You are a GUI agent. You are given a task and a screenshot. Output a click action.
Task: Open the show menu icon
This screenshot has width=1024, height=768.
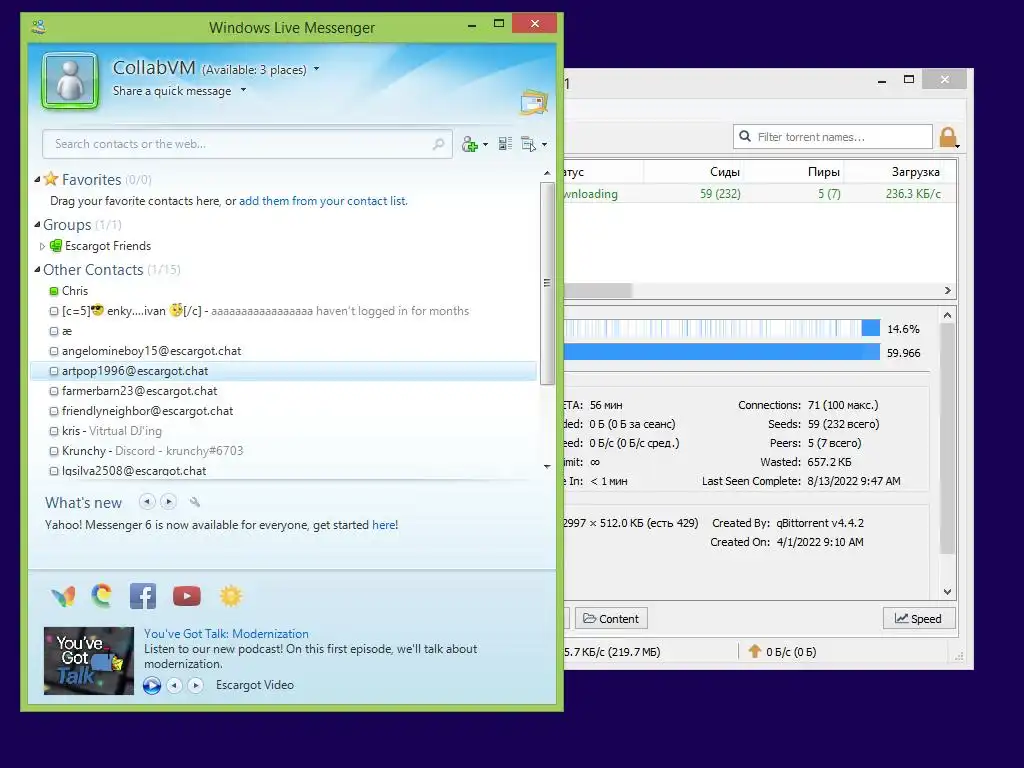coord(528,144)
